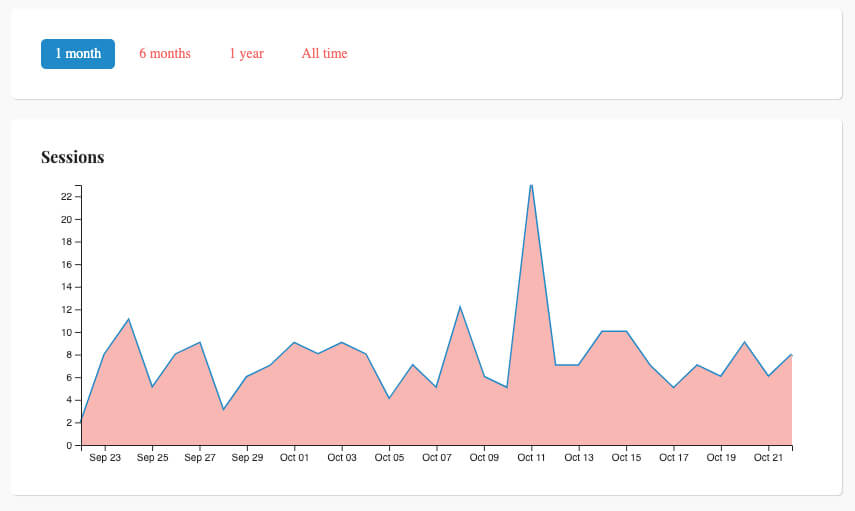Screen dimensions: 855x511
Task: Click the Oct 09 x-axis label
Action: click(x=484, y=458)
